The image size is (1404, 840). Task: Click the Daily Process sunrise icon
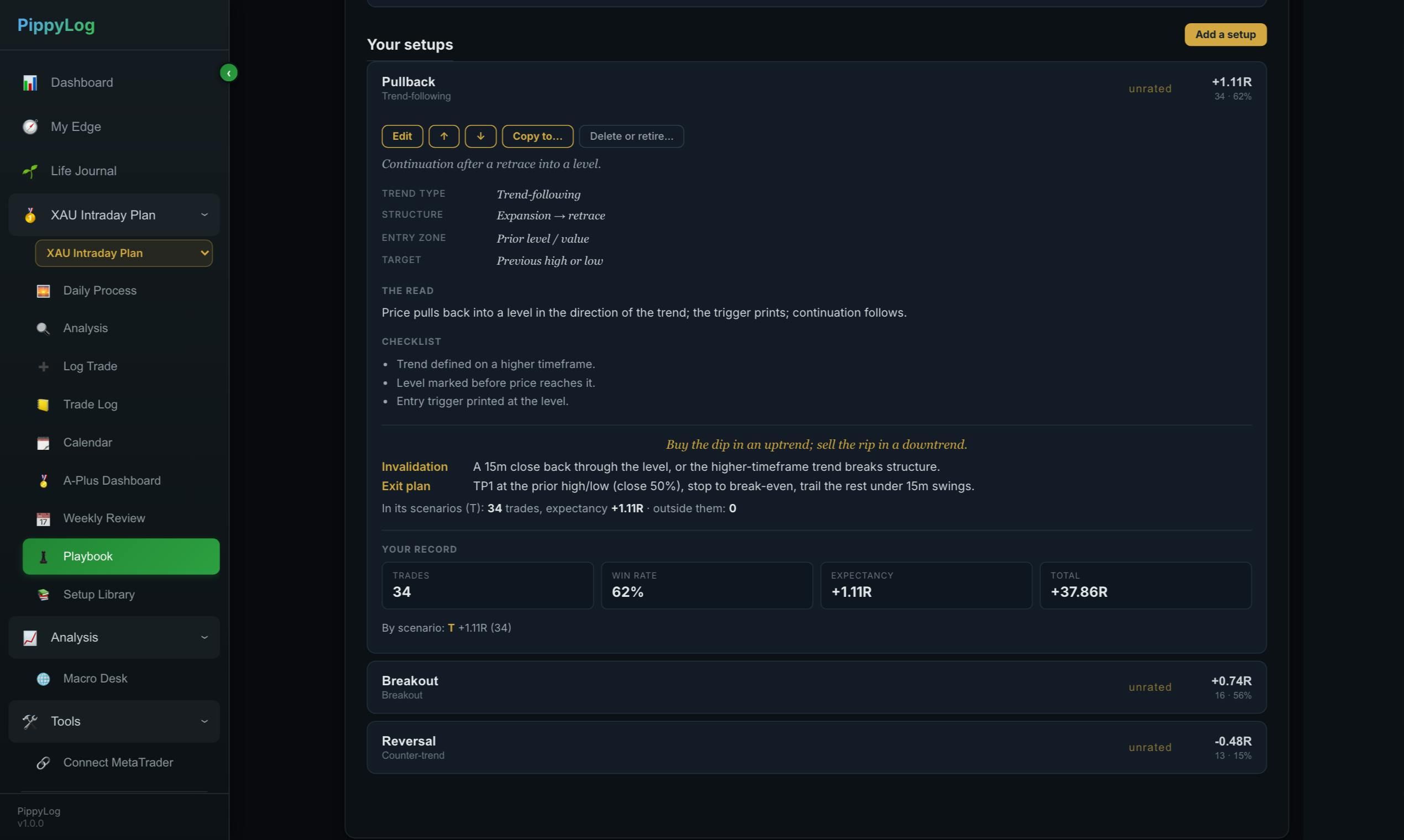pos(43,291)
